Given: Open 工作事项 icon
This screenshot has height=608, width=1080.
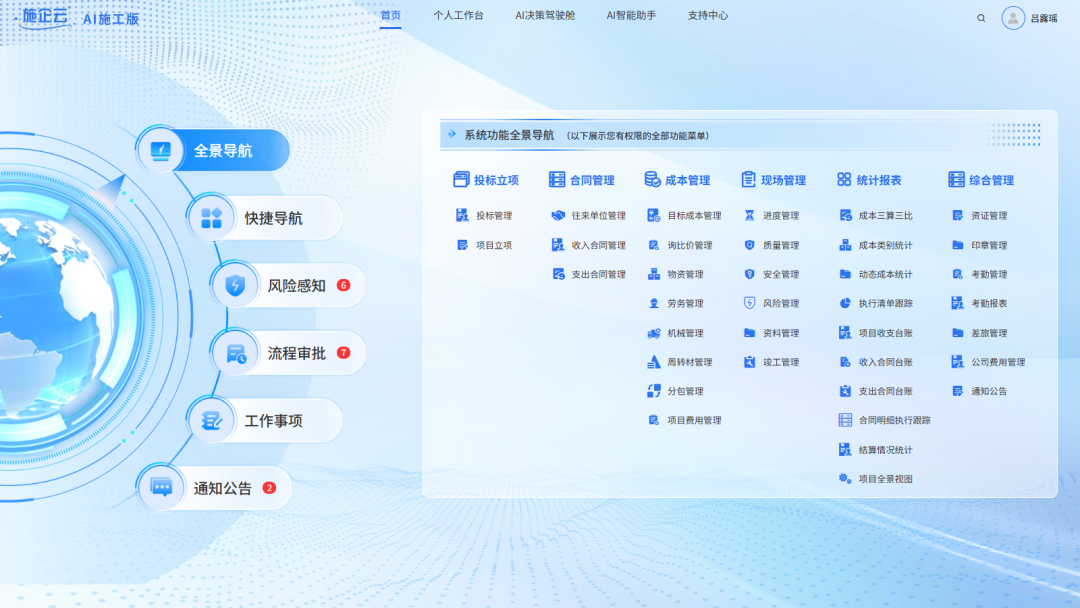Looking at the screenshot, I should [x=211, y=420].
